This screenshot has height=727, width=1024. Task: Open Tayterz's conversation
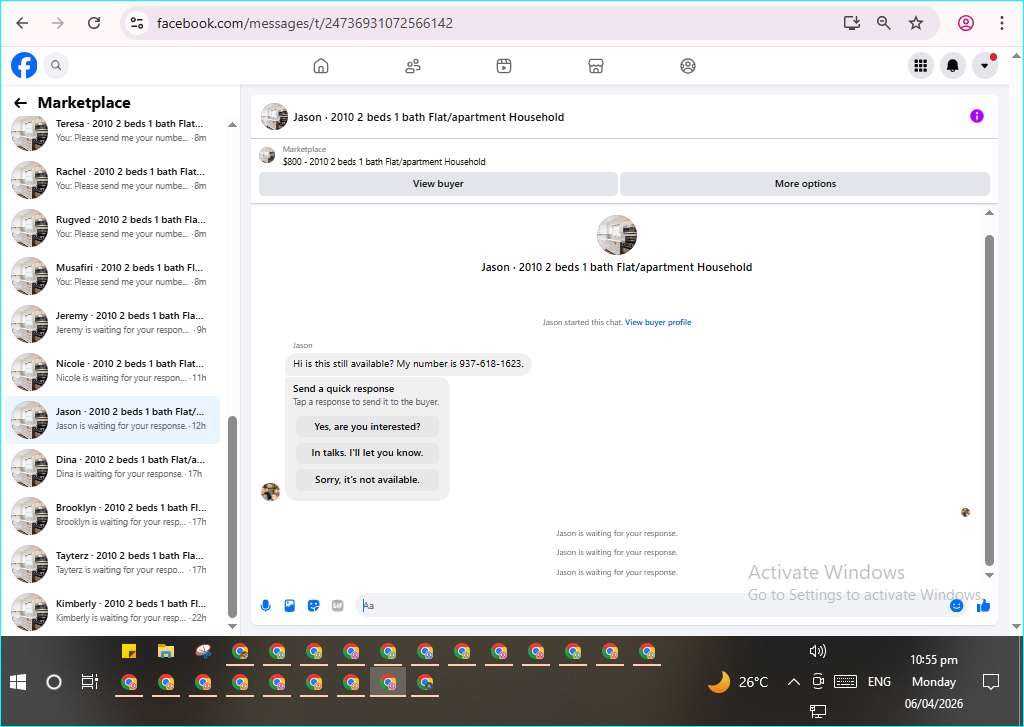click(x=112, y=562)
